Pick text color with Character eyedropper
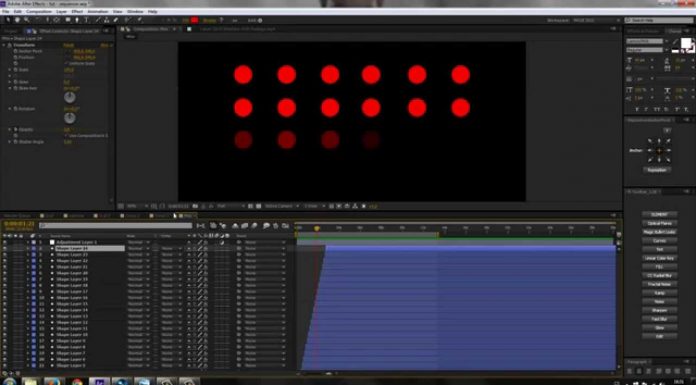696x385 pixels. tap(676, 41)
